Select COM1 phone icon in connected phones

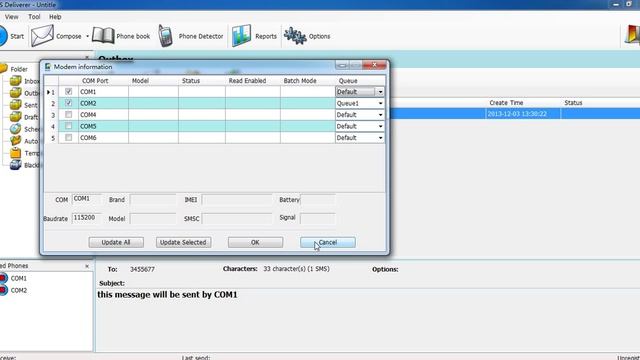[3, 278]
